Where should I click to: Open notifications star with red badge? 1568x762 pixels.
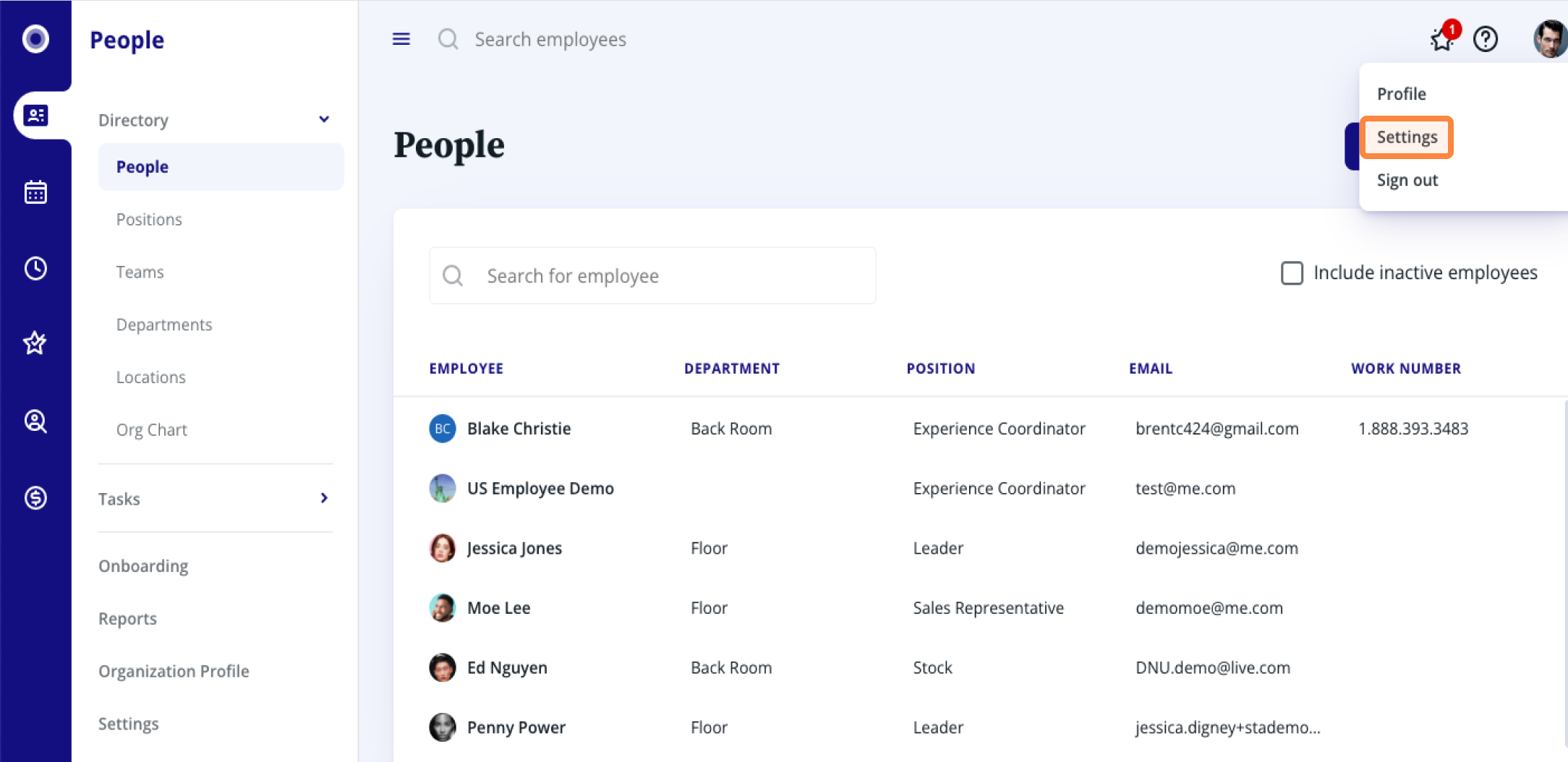[1442, 39]
